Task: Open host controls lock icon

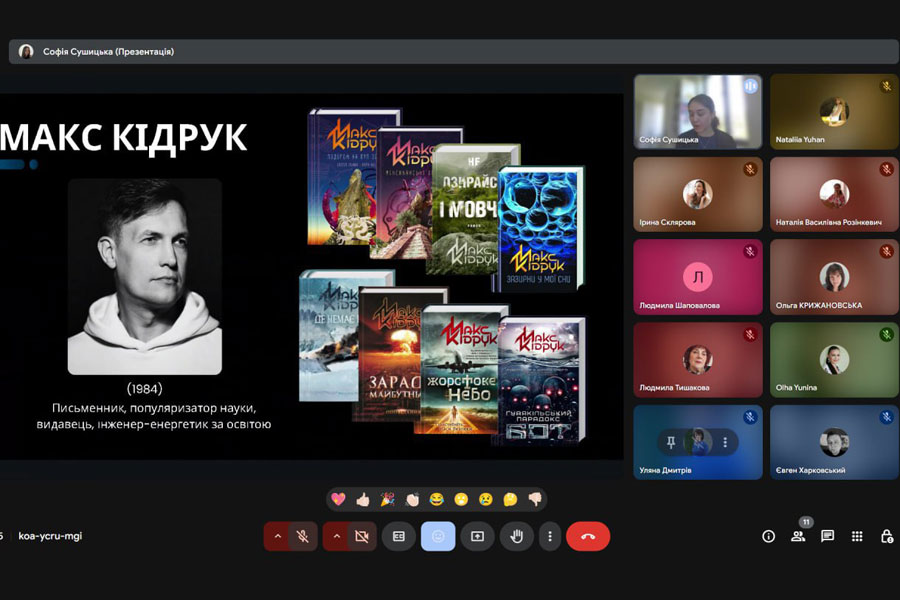Action: [x=886, y=536]
